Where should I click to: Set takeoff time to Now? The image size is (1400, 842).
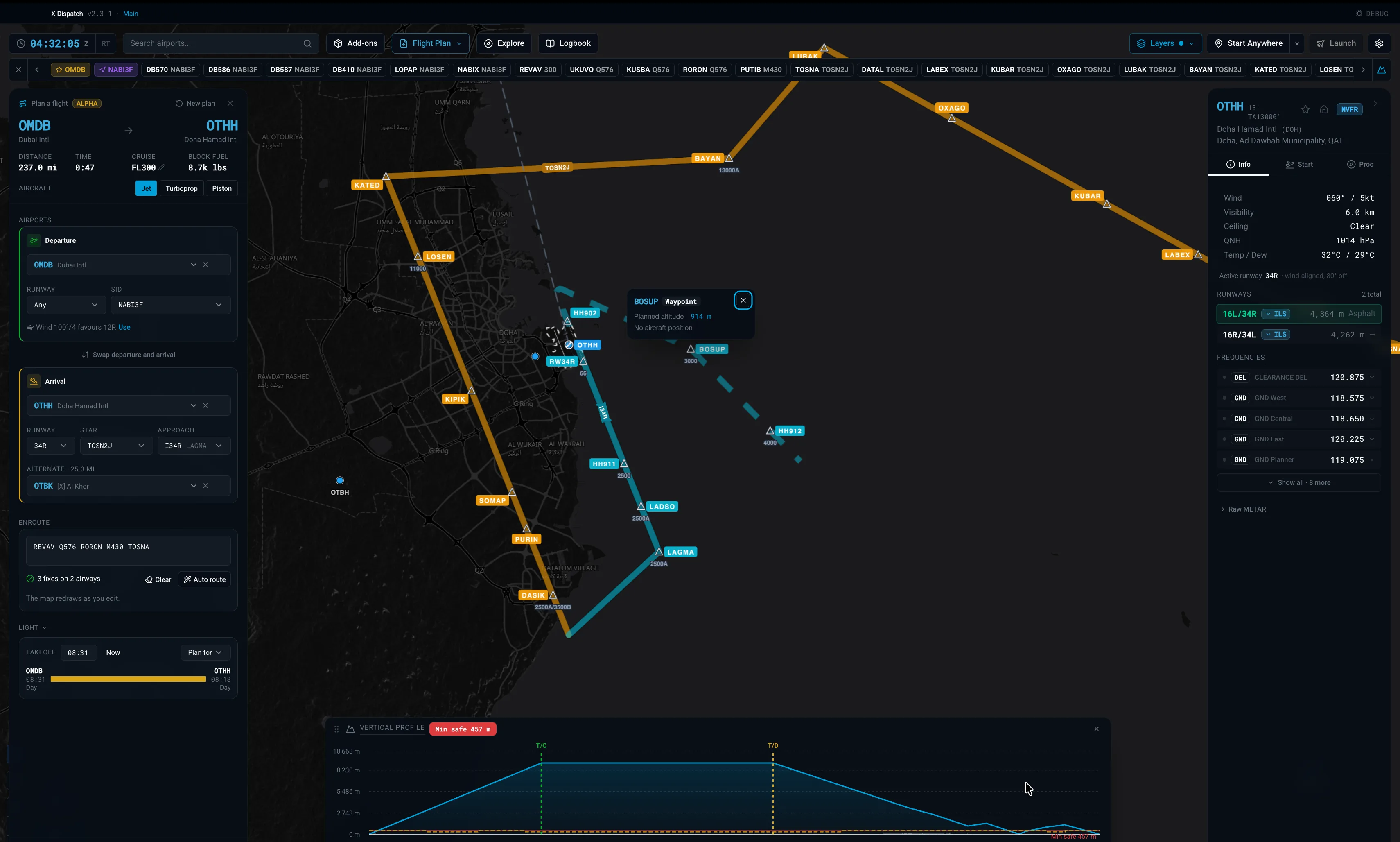click(x=113, y=652)
